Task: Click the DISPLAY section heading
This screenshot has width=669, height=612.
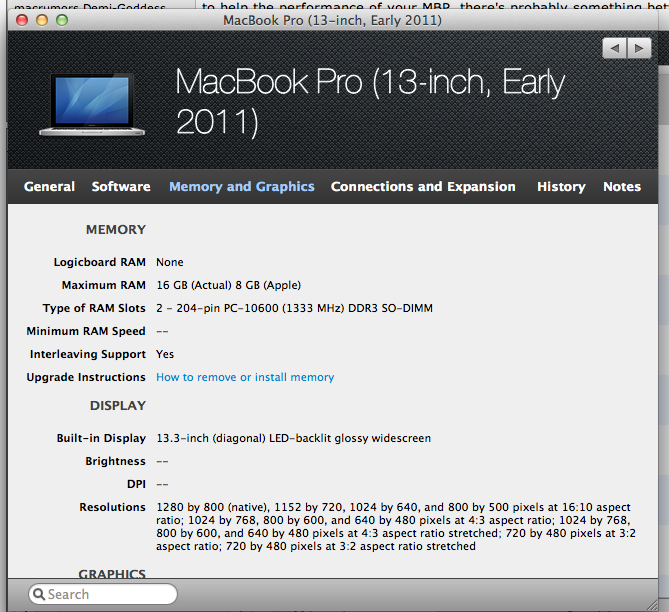Action: 118,405
